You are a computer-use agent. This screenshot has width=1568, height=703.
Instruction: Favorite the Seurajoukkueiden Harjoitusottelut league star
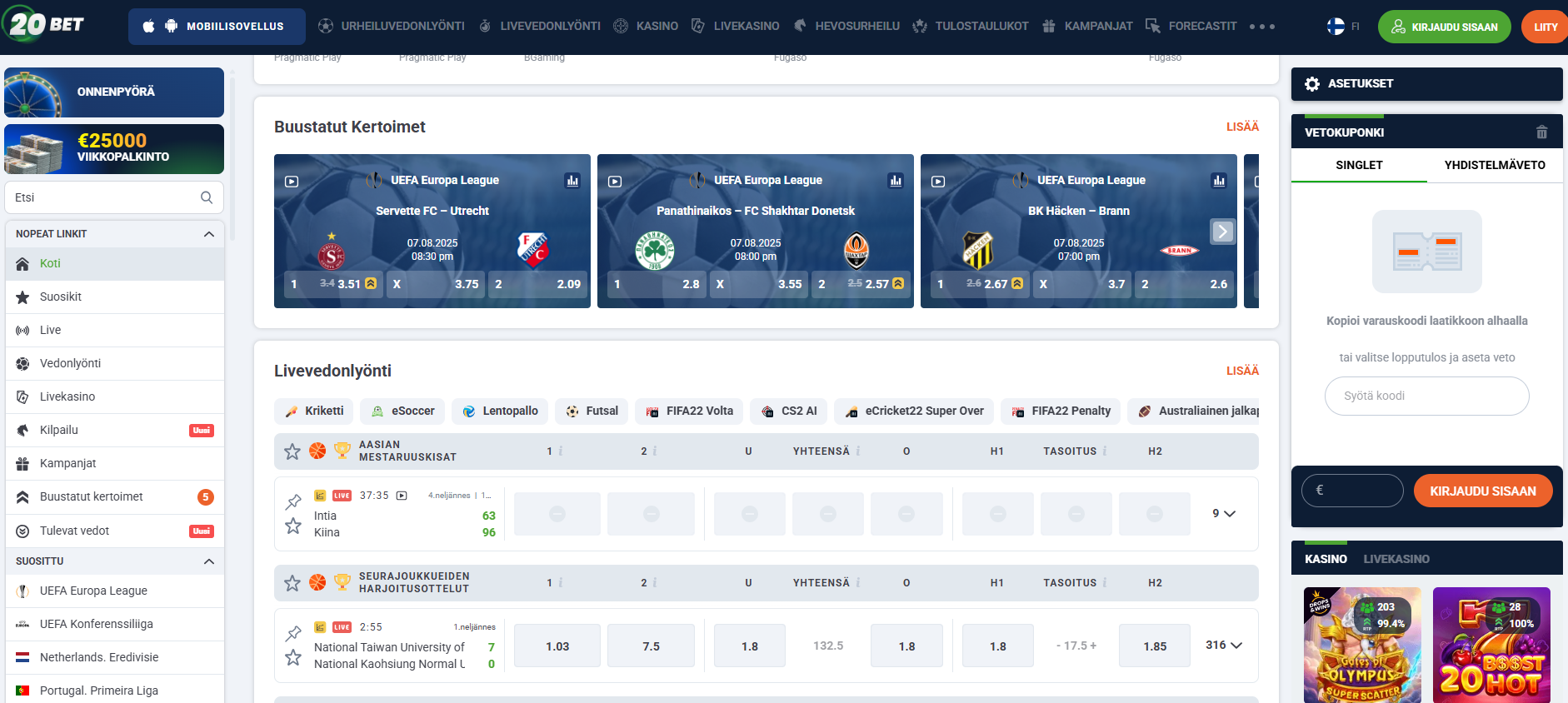point(292,583)
